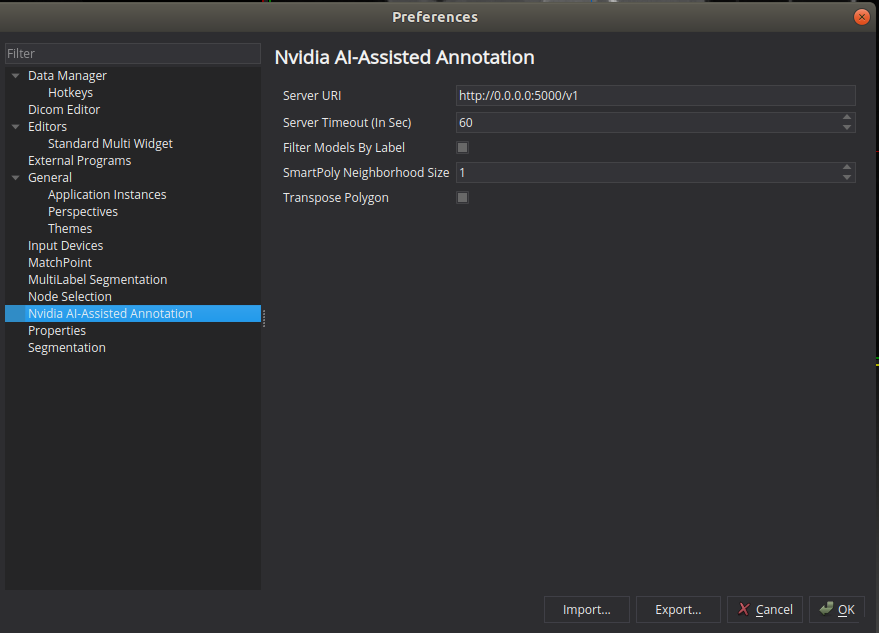Click the green checkmark icon on OK
The height and width of the screenshot is (633, 879).
[824, 609]
